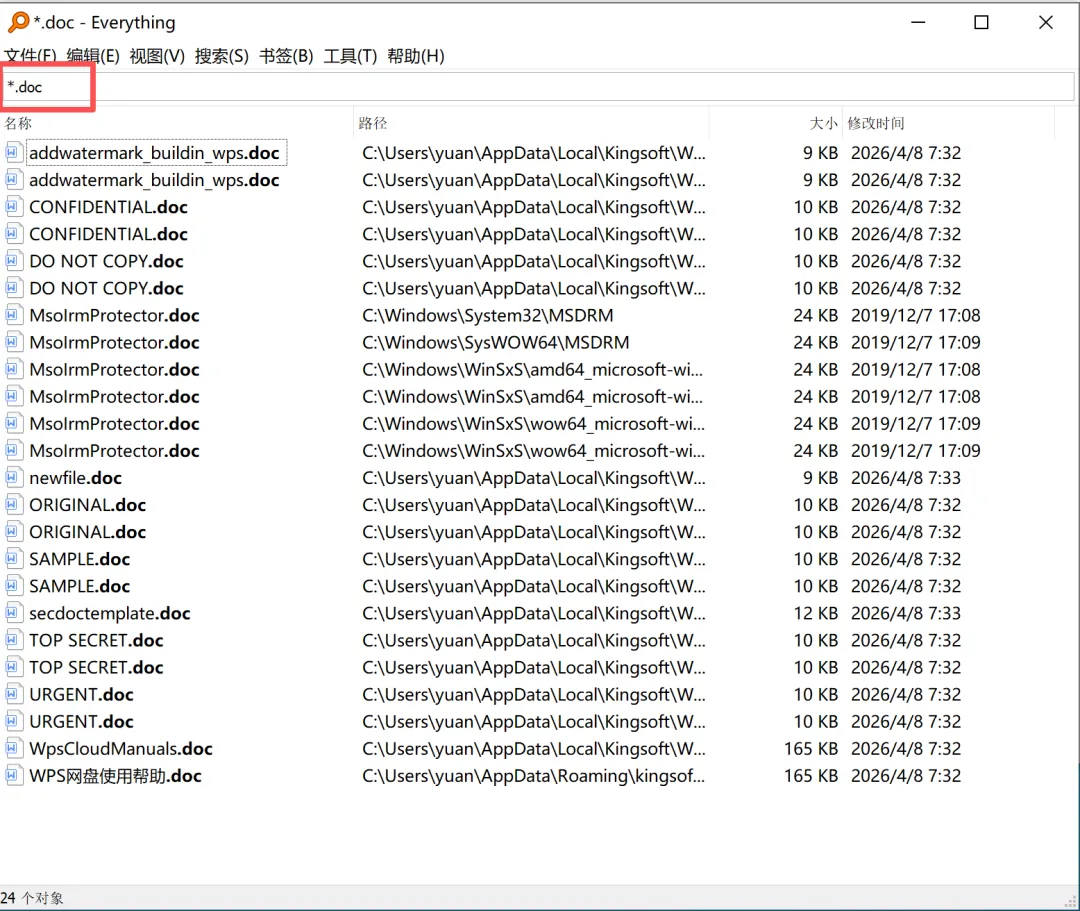The width and height of the screenshot is (1080, 911).
Task: Select the secdoctemplate.doc file name
Action: click(110, 614)
